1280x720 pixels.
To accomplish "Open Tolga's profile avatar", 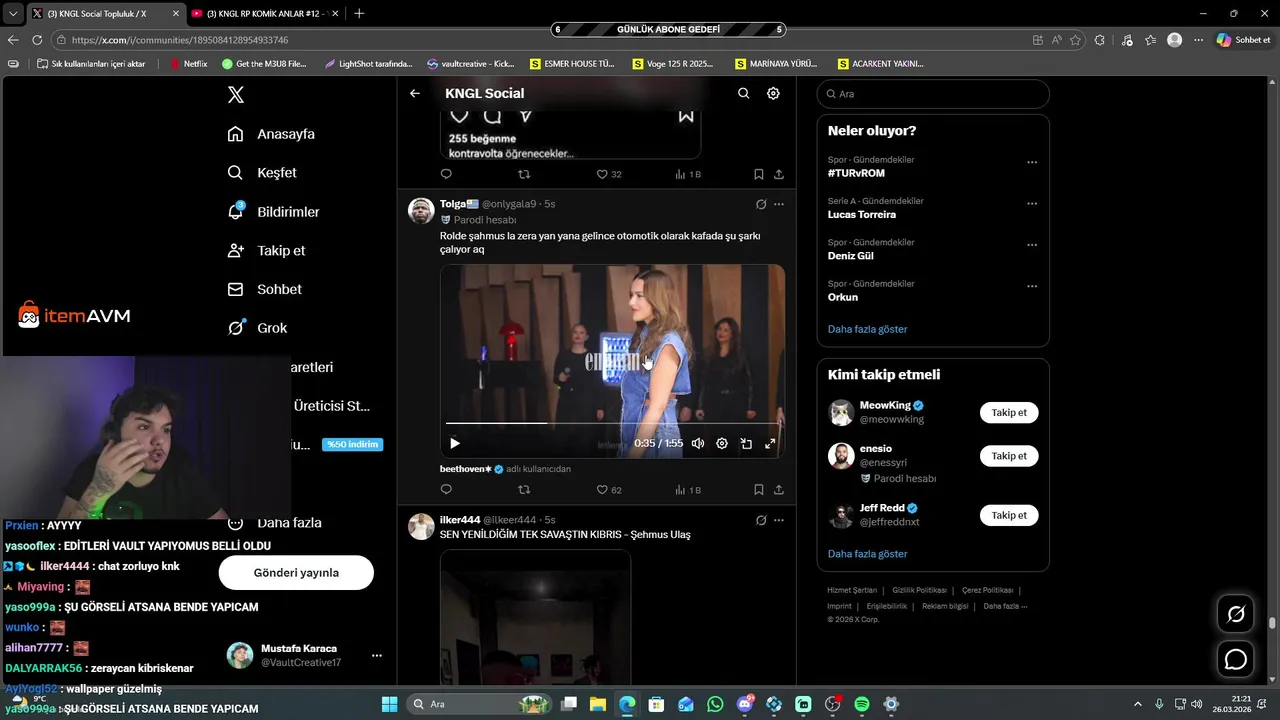I will [x=421, y=211].
